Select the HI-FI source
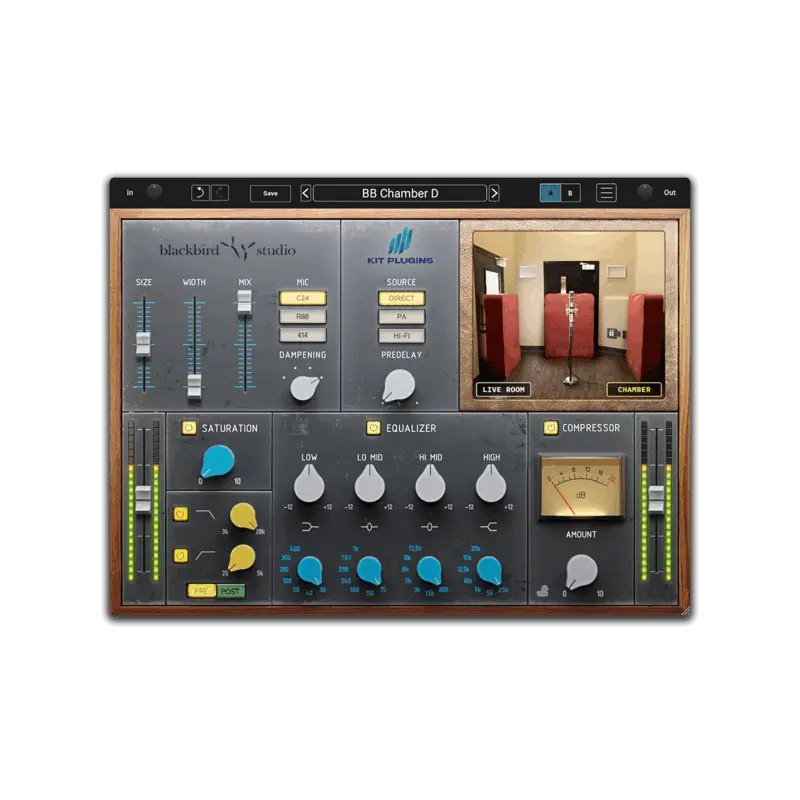 (x=402, y=336)
